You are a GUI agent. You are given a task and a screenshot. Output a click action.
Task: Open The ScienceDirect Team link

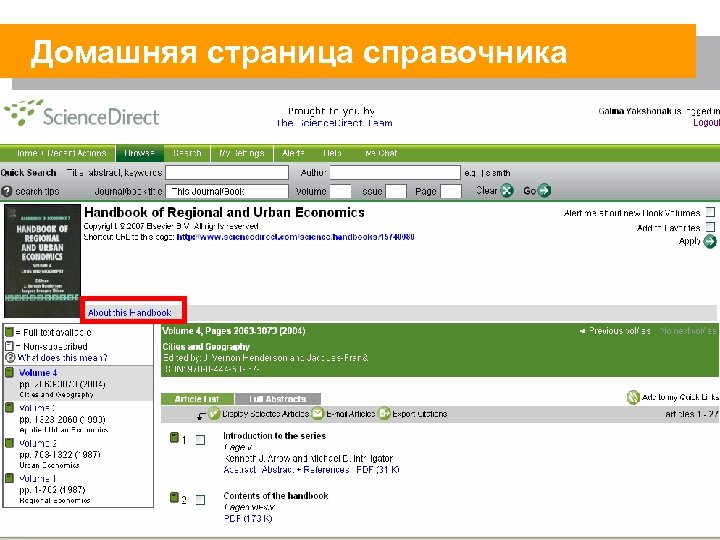[334, 123]
